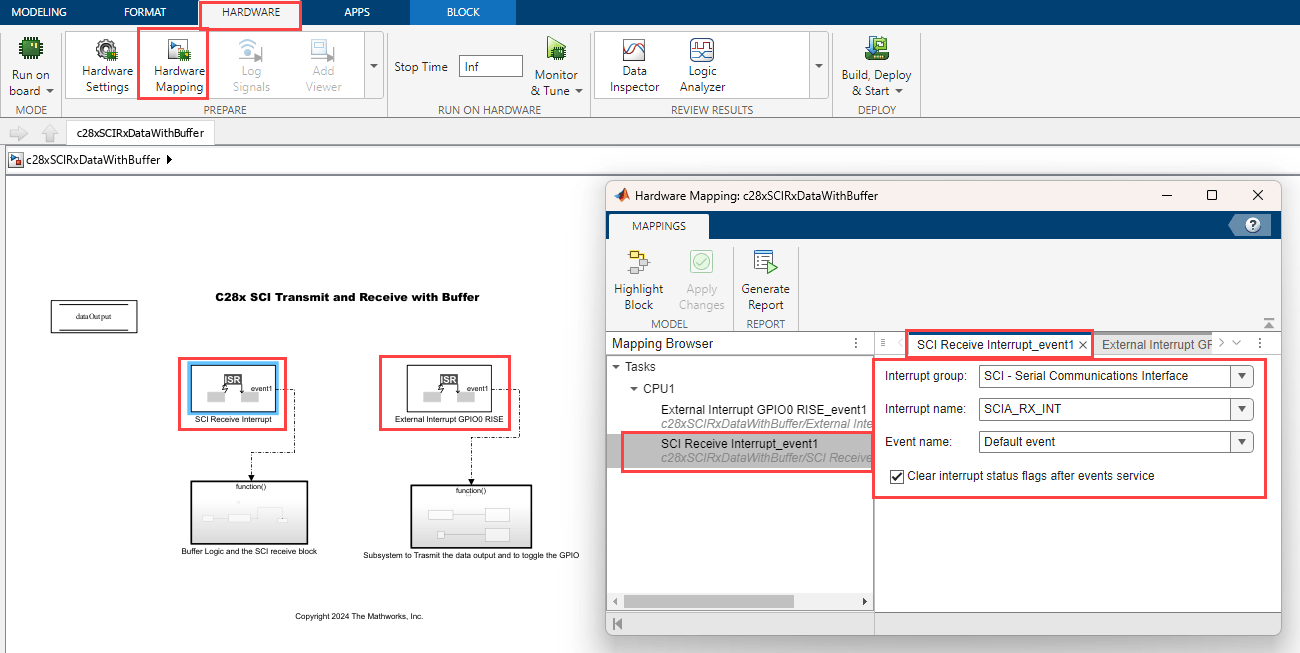
Task: Switch to the MODELING ribbon tab
Action: coord(39,13)
